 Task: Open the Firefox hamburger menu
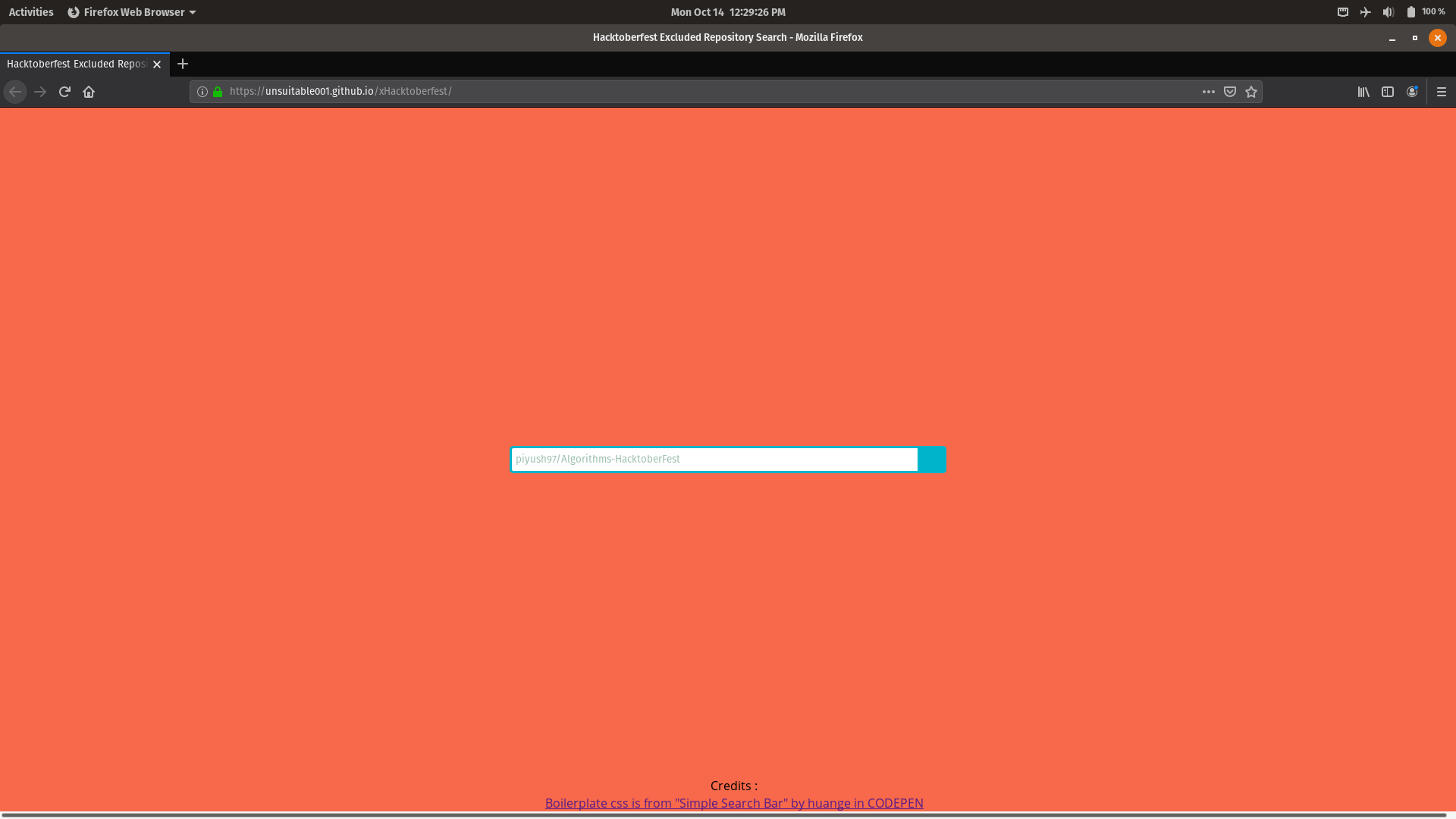click(1442, 92)
